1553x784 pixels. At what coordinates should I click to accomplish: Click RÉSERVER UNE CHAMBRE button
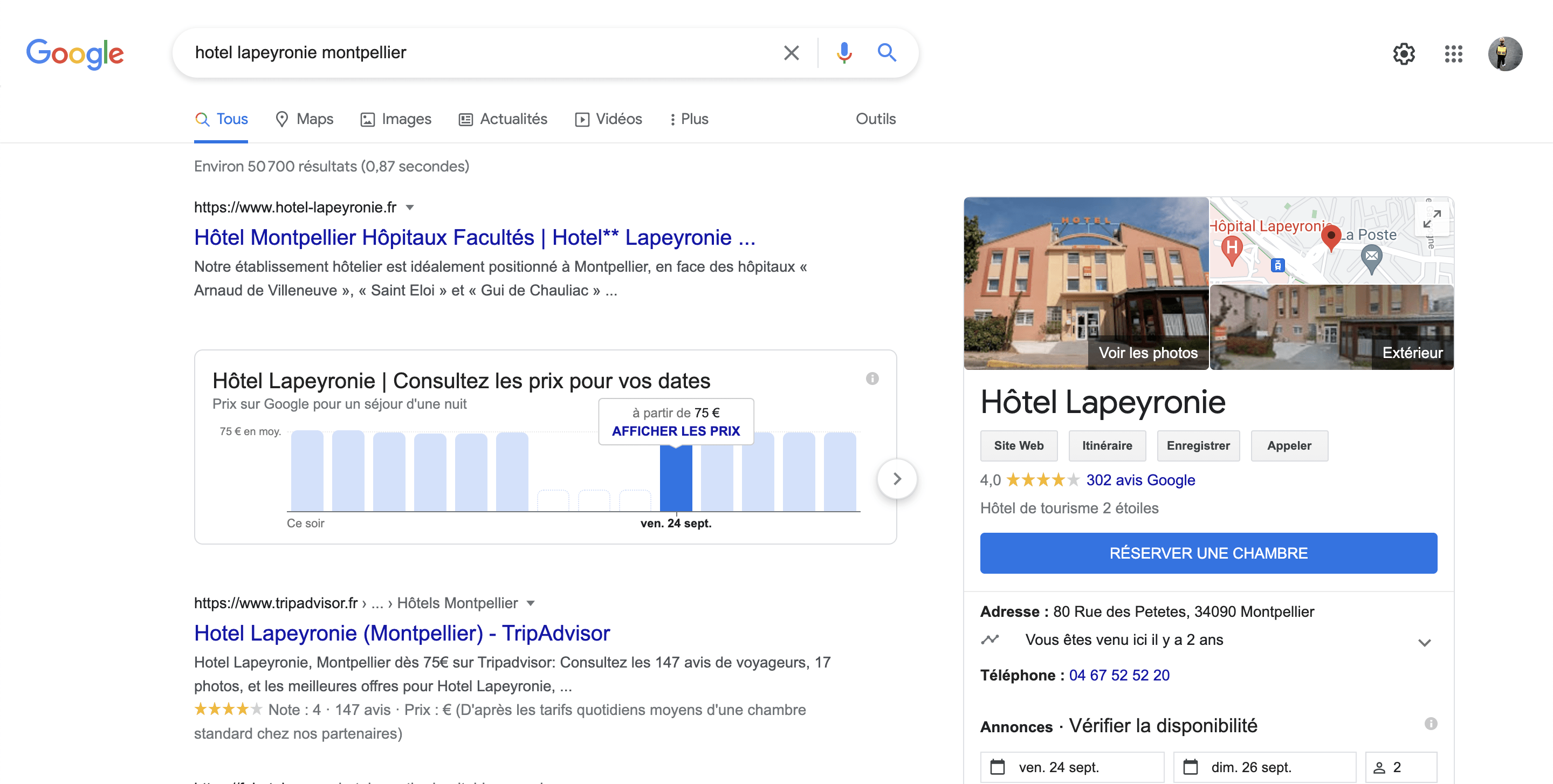1208,553
